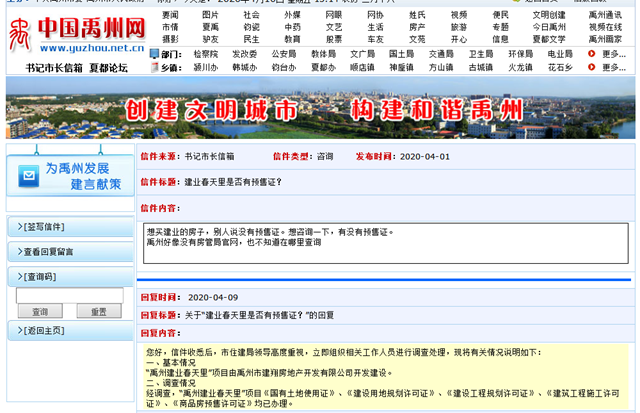Click 更多 in the 乡镇 row
Image resolution: width=640 pixels, height=413 pixels.
614,67
